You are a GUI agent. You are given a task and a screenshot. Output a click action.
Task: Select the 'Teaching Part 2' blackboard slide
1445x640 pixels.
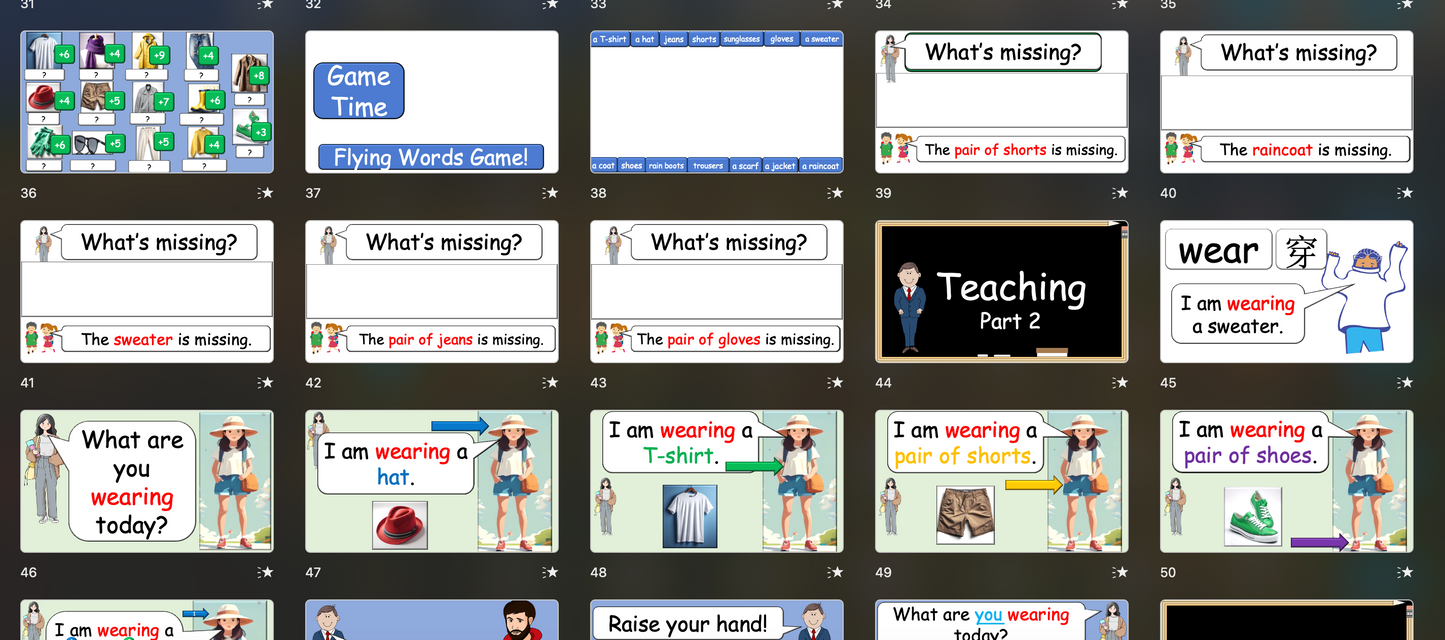point(1001,291)
